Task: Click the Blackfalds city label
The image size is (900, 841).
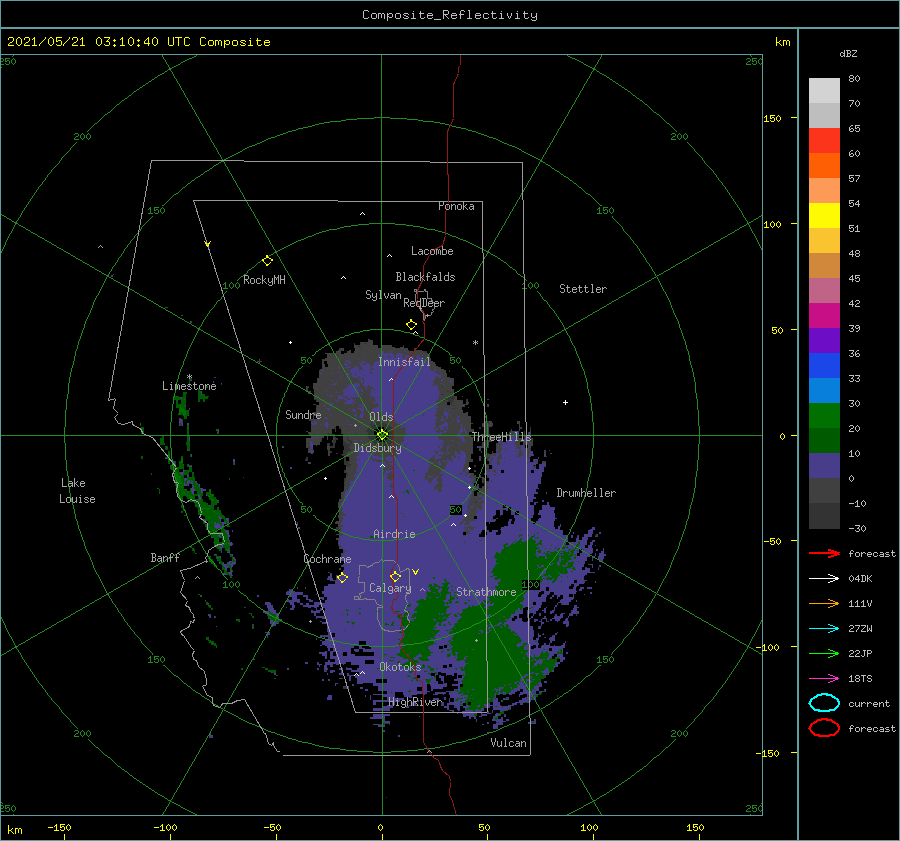Action: click(x=425, y=277)
